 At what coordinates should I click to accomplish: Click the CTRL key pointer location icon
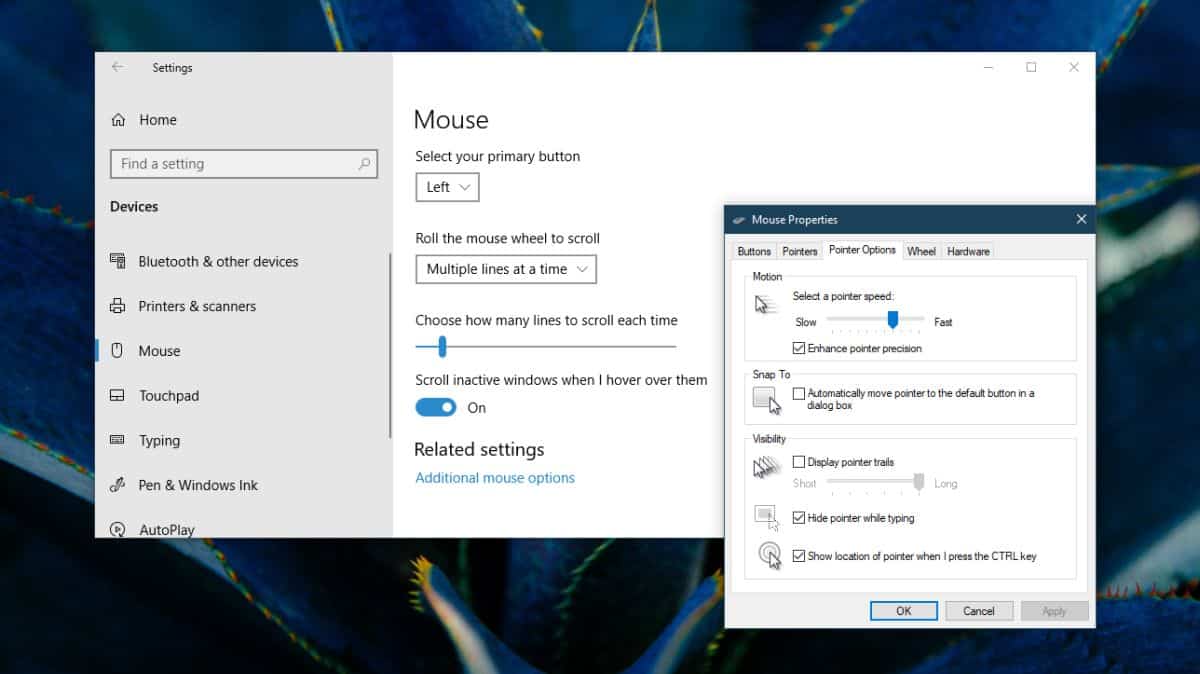point(769,555)
